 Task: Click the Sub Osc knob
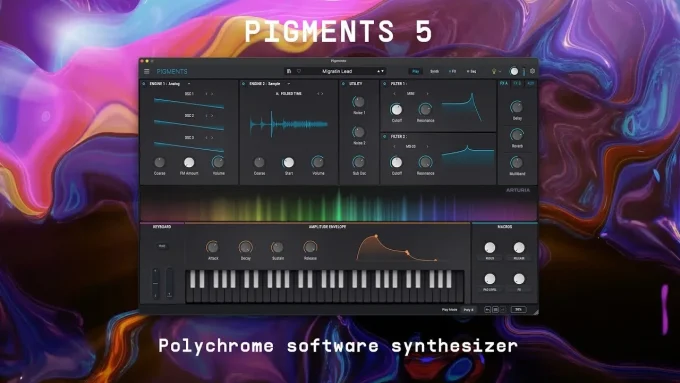pos(359,162)
